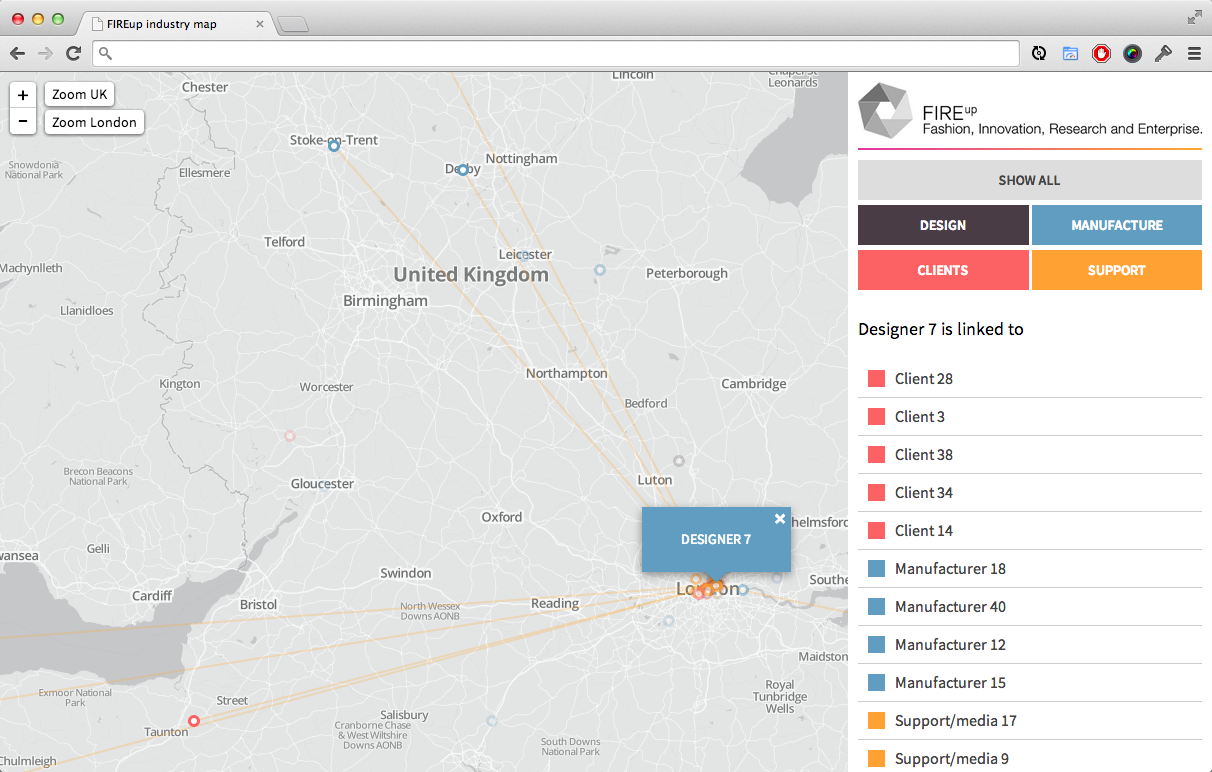The width and height of the screenshot is (1212, 772).
Task: Click the red swatch beside Client 28
Action: pyautogui.click(x=876, y=379)
